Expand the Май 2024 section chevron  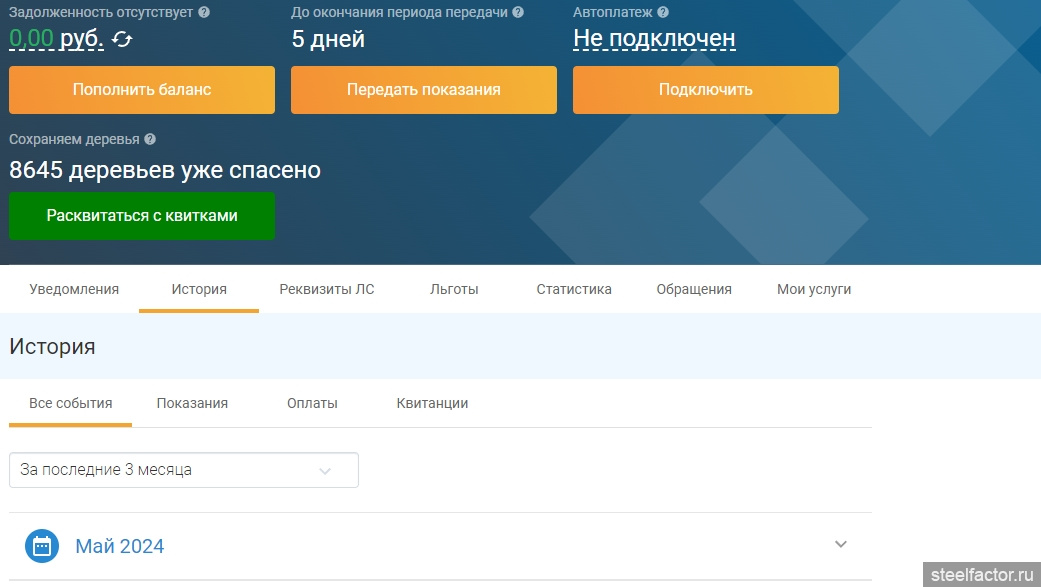pos(840,545)
